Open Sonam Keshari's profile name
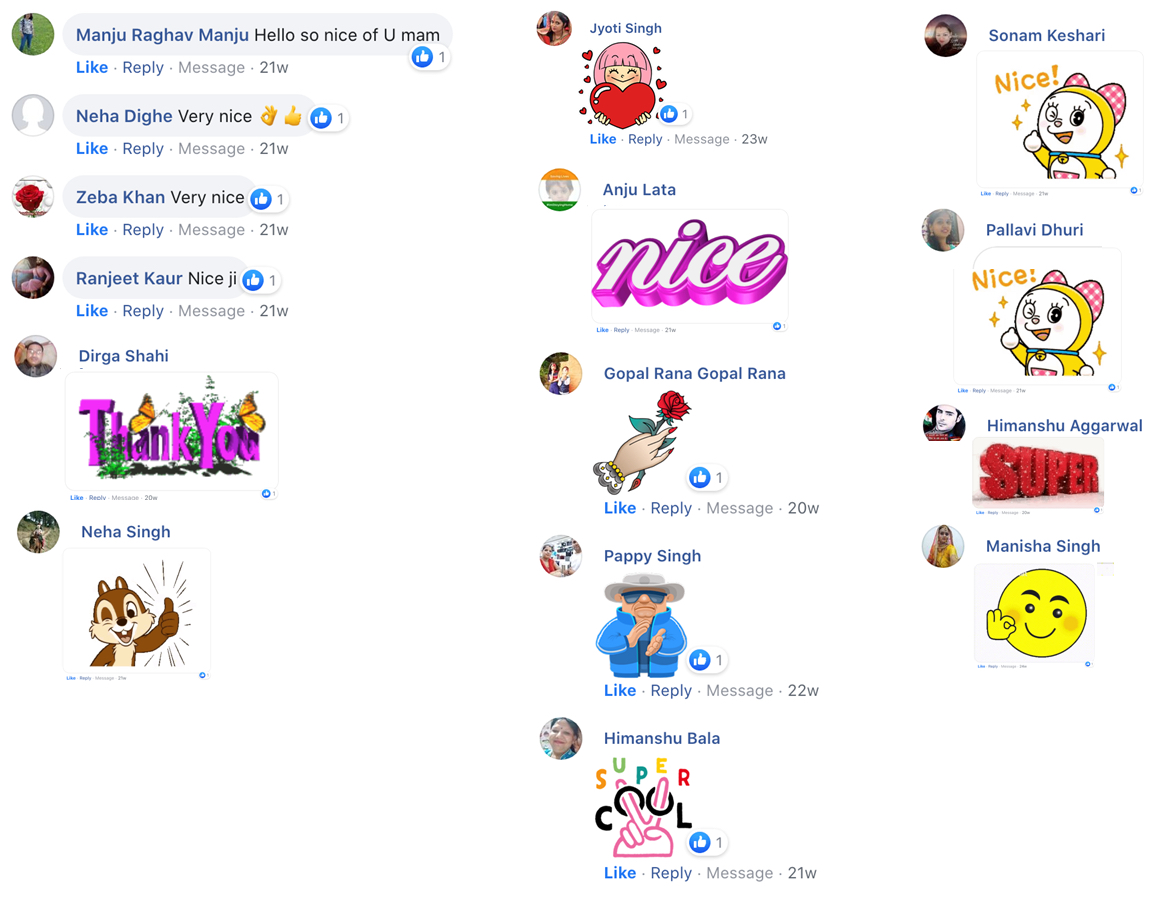Viewport: 1158px width, 898px height. (1046, 35)
